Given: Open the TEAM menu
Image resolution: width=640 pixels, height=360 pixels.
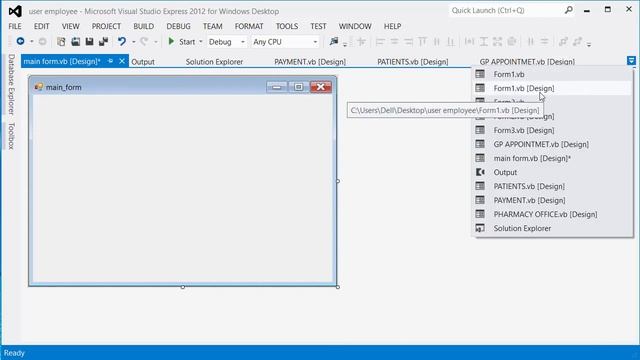Looking at the screenshot, I should (213, 26).
